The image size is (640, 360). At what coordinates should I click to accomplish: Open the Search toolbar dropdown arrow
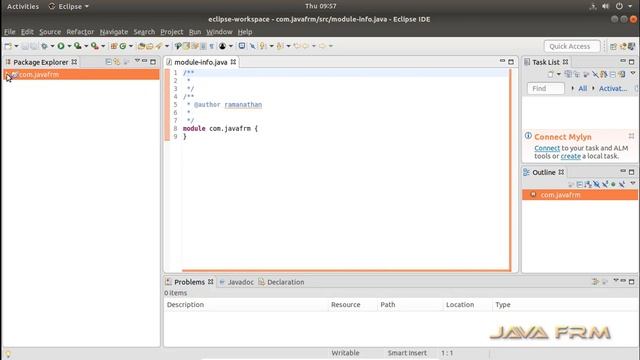tap(167, 46)
